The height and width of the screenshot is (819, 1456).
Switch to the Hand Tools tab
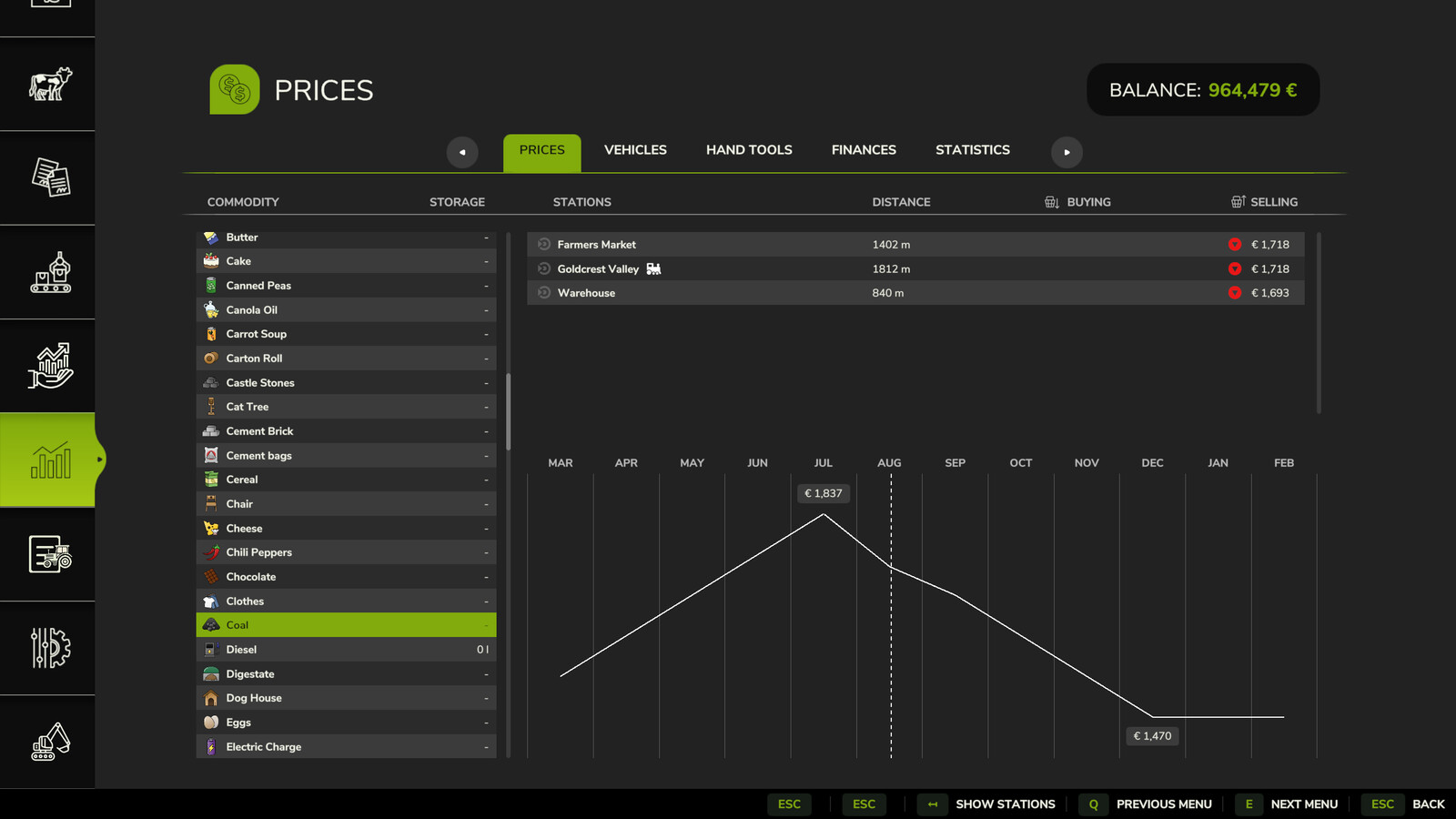pyautogui.click(x=749, y=150)
